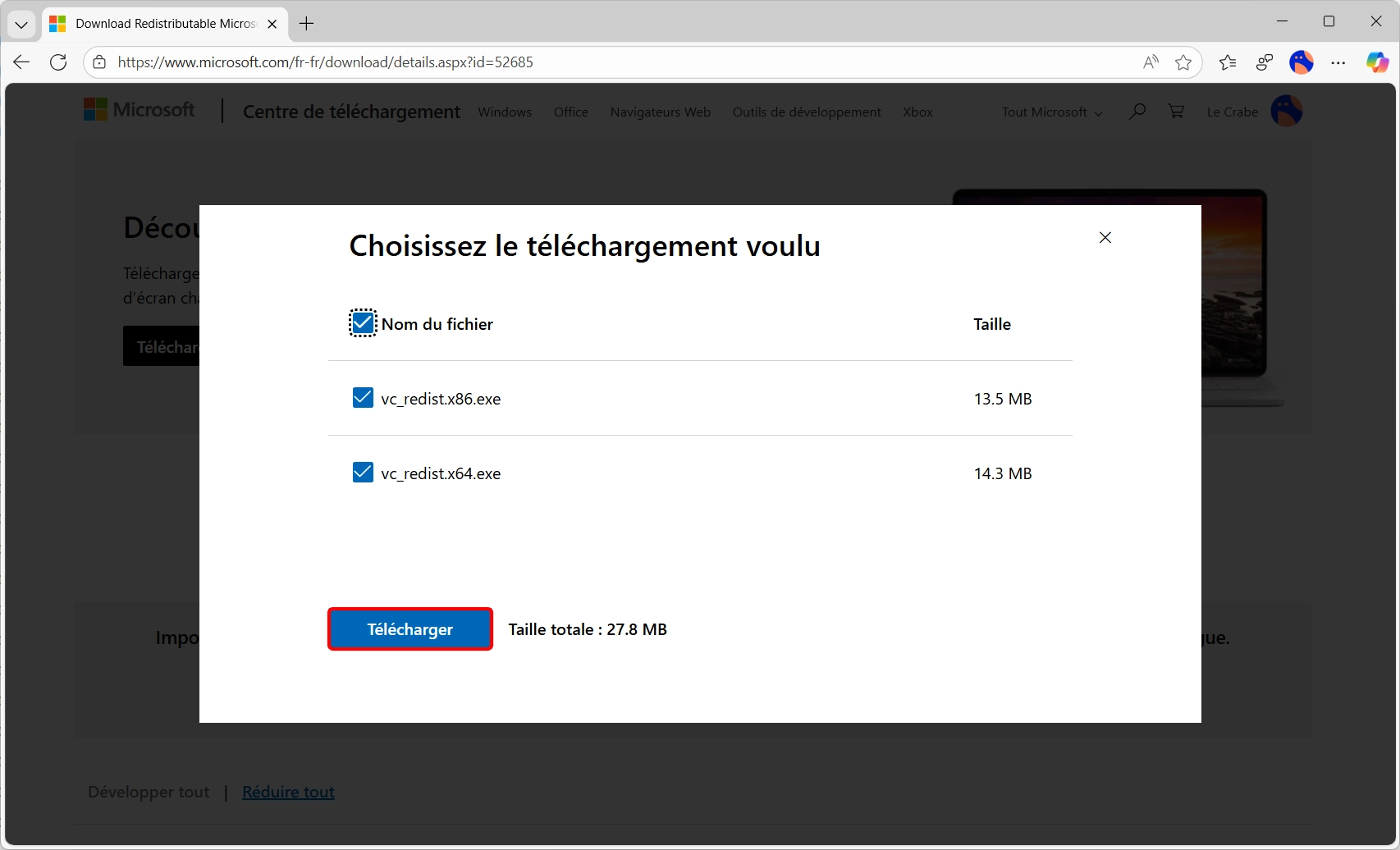1400x850 pixels.
Task: Close the current browser tab
Action: [272, 24]
